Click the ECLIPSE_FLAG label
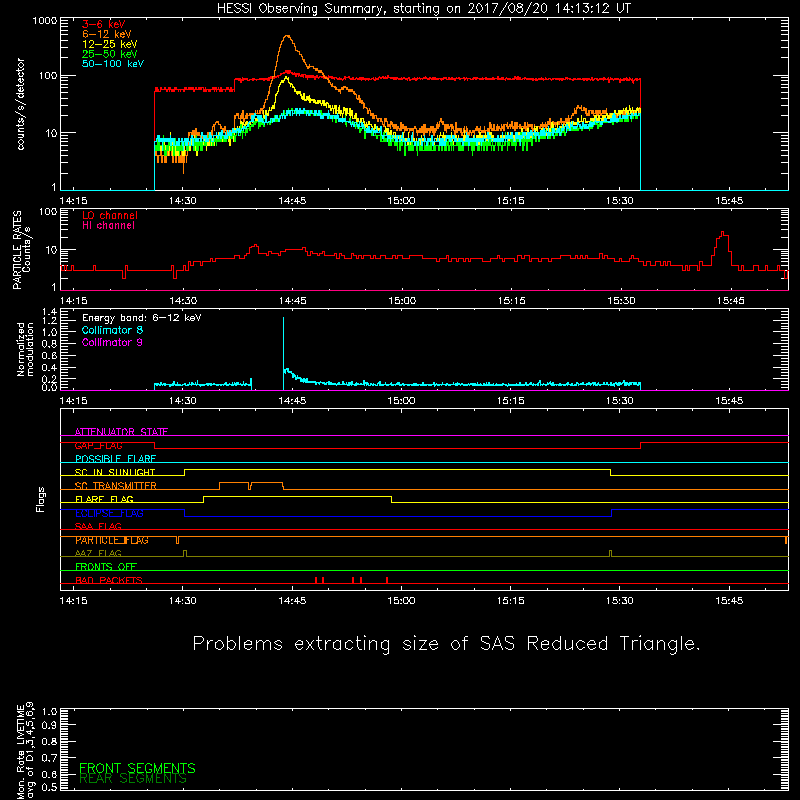Viewport: 800px width, 800px height. (109, 513)
